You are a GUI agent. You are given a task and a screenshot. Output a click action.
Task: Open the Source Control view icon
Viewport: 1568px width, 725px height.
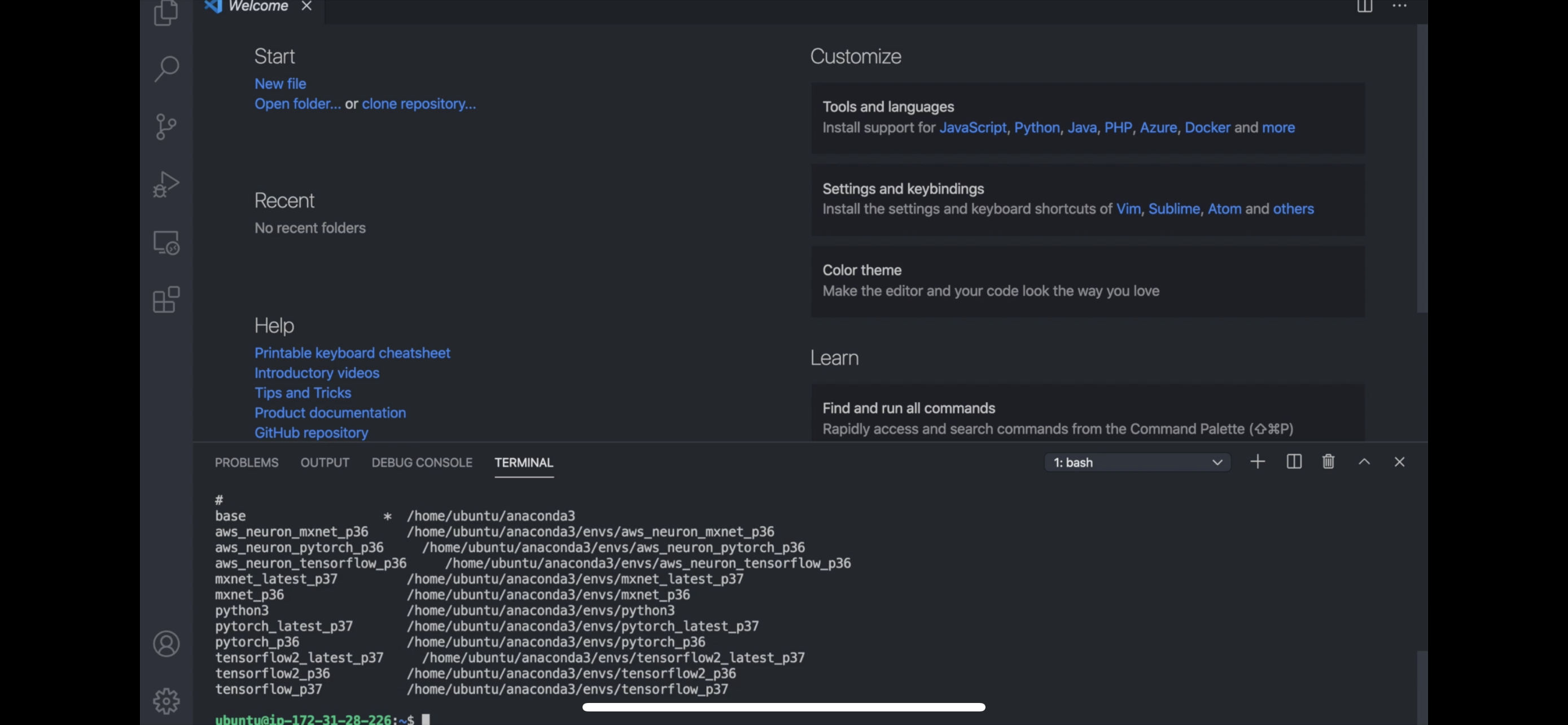[166, 126]
